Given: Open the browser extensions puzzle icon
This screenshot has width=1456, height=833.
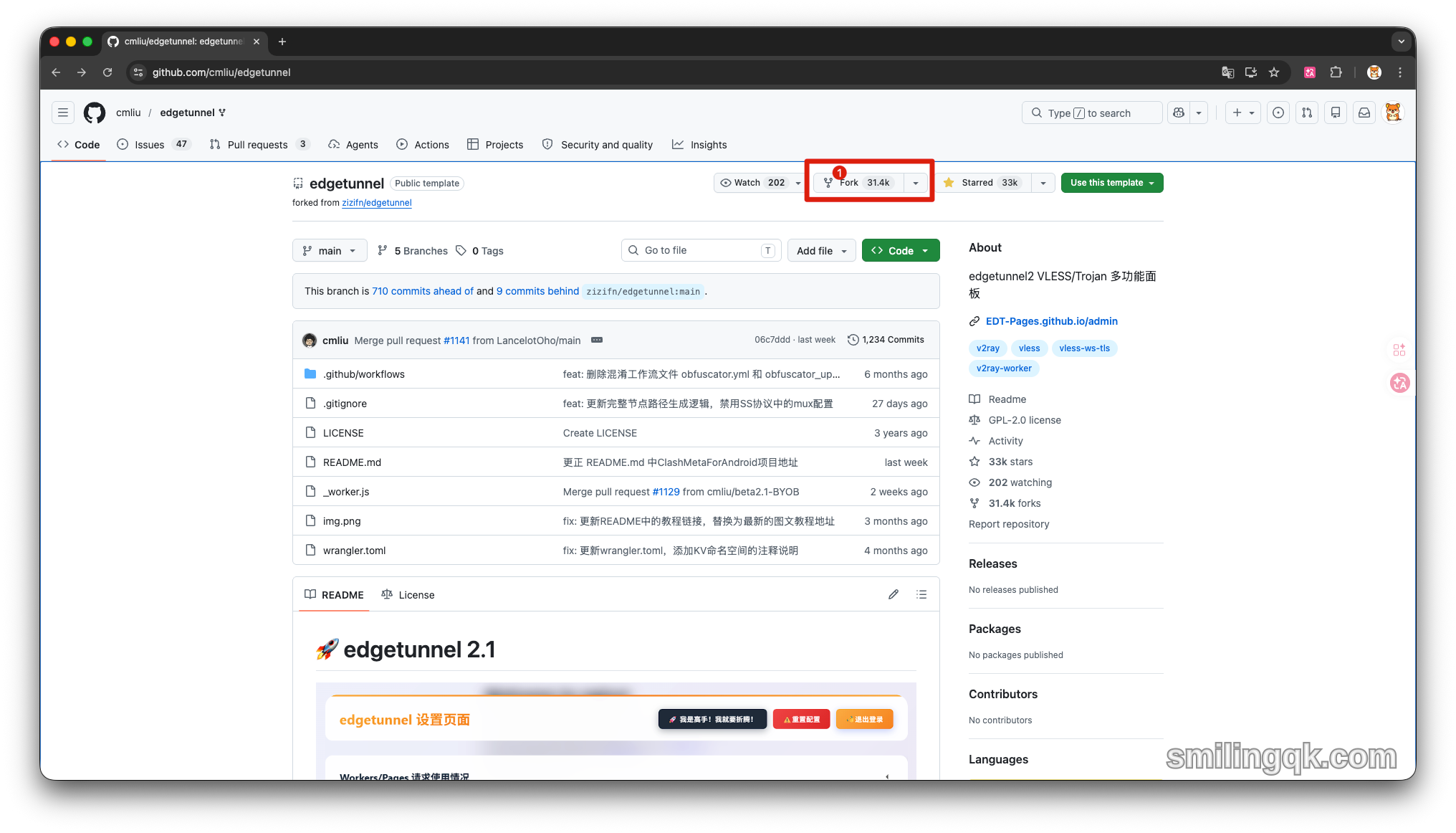Looking at the screenshot, I should tap(1336, 72).
